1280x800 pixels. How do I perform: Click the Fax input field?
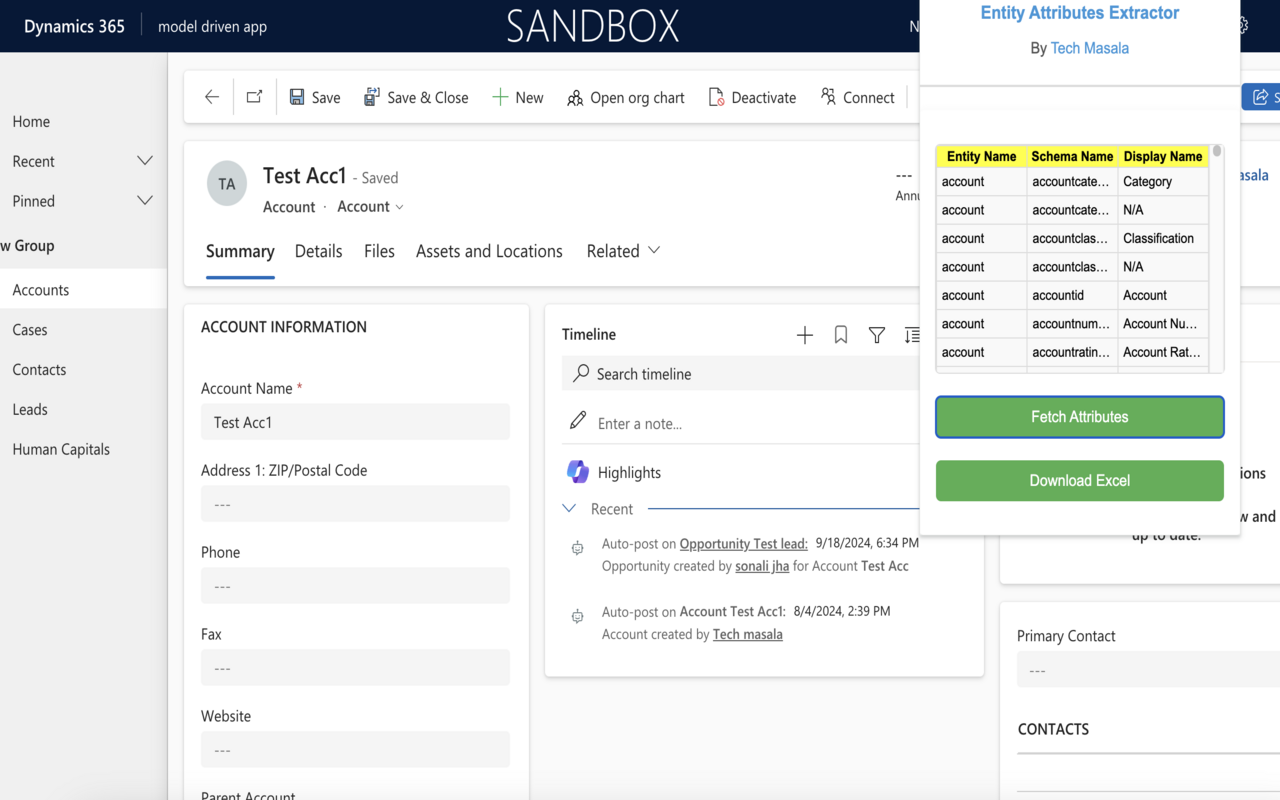tap(355, 668)
